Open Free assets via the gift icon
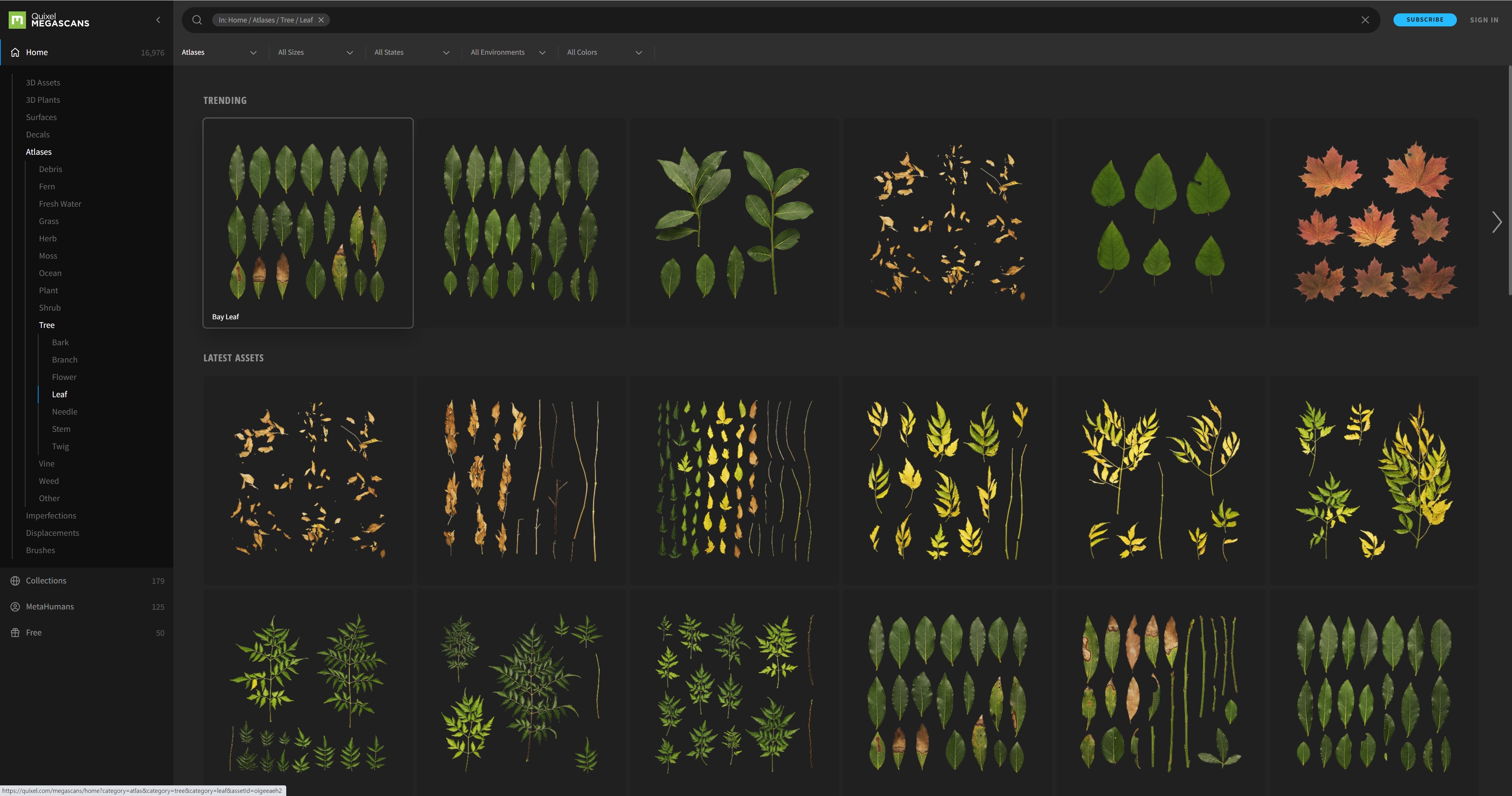The height and width of the screenshot is (796, 1512). pyautogui.click(x=15, y=632)
